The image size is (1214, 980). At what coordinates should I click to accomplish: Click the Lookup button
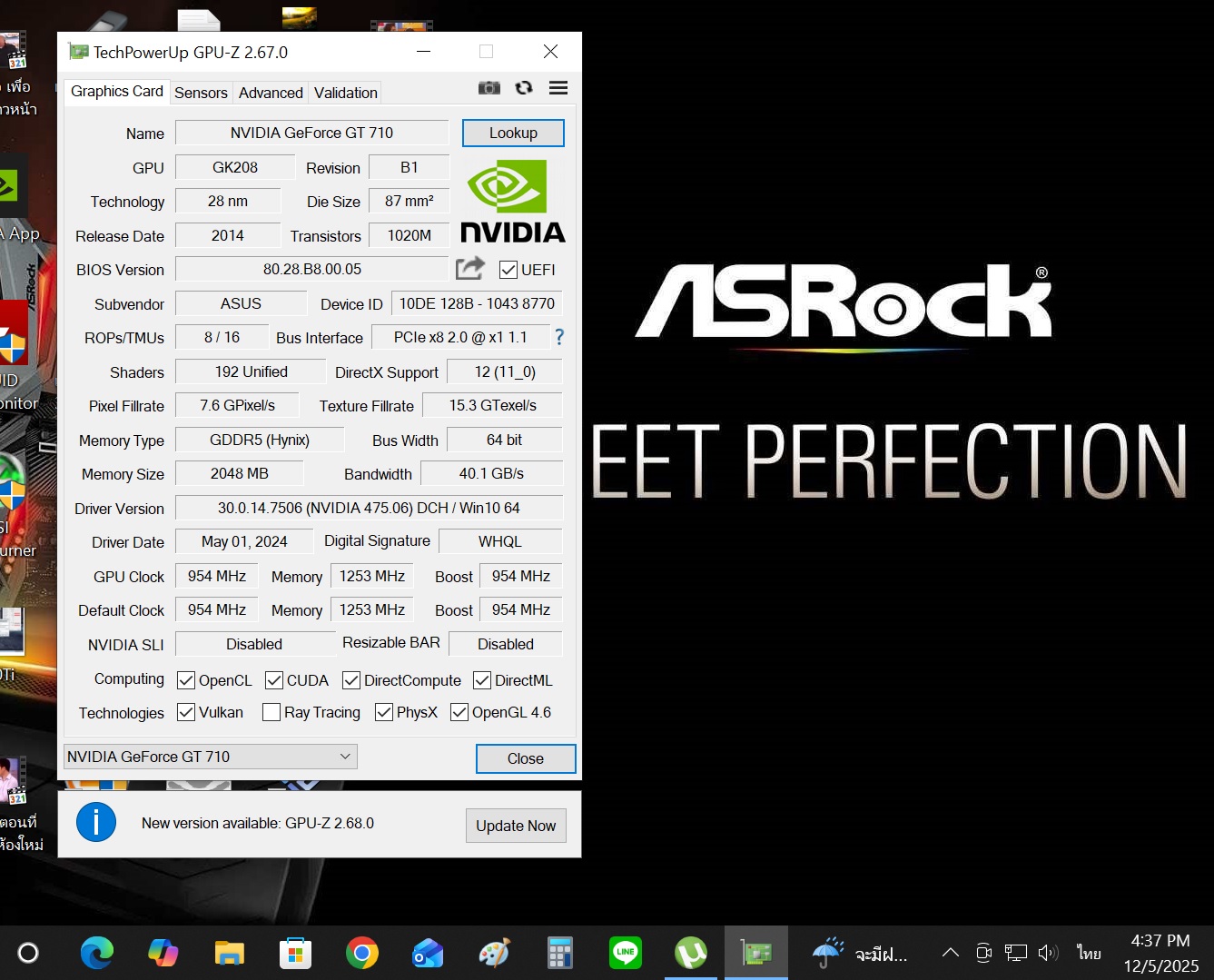click(513, 133)
